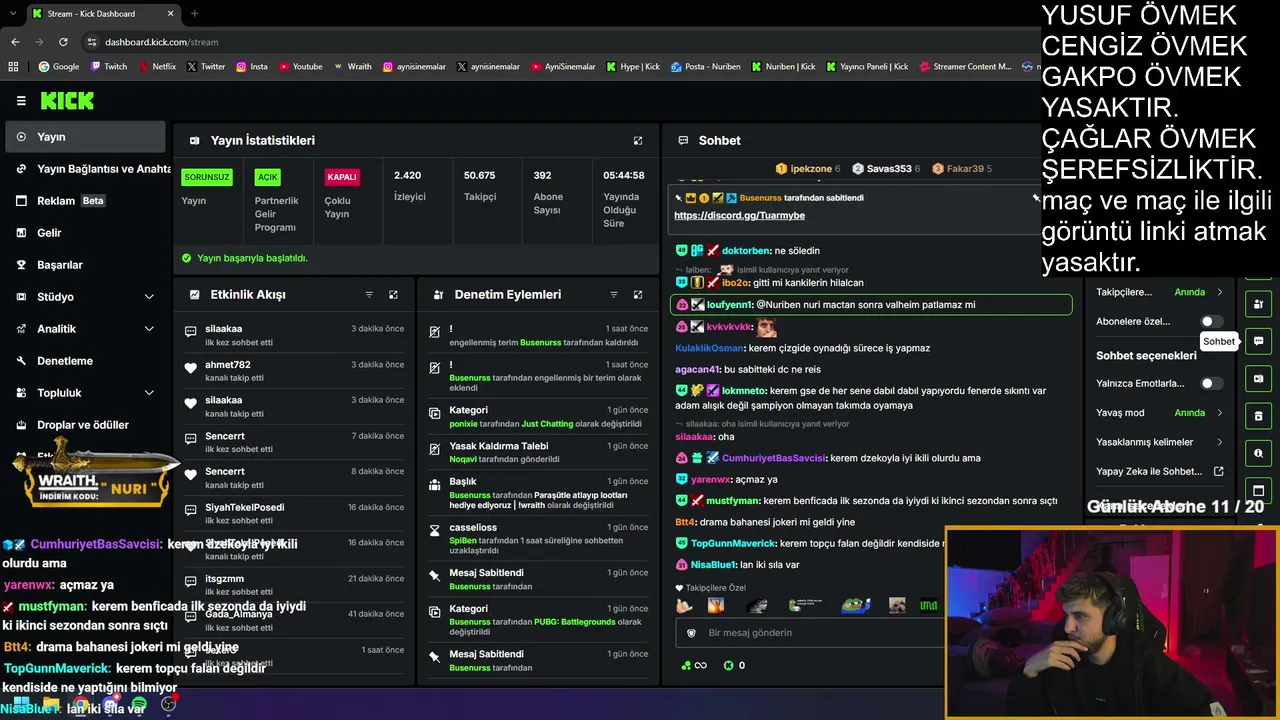Expand the Topluluk sidebar section

pyautogui.click(x=86, y=393)
